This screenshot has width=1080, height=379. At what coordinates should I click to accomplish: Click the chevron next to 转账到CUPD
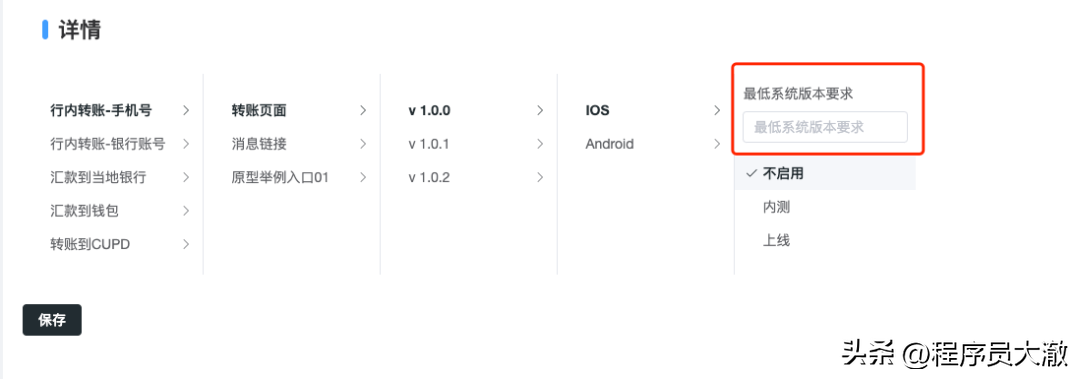point(186,244)
